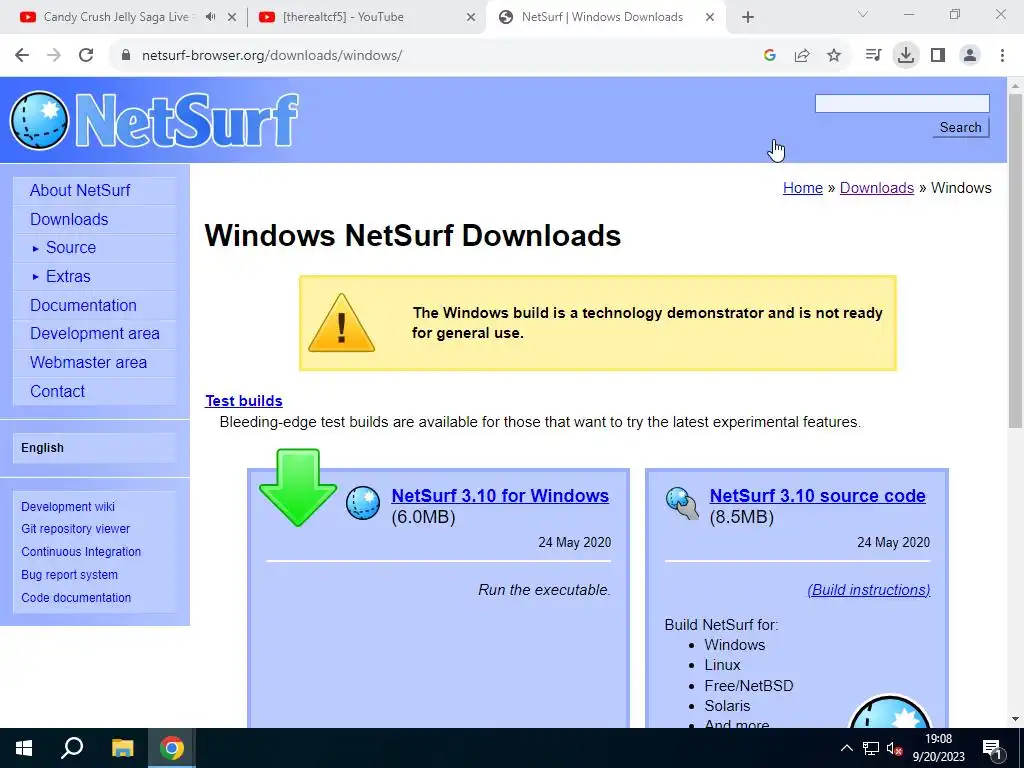Download NetSurf 3.10 for Windows
Image resolution: width=1024 pixels, height=768 pixels.
click(x=500, y=496)
